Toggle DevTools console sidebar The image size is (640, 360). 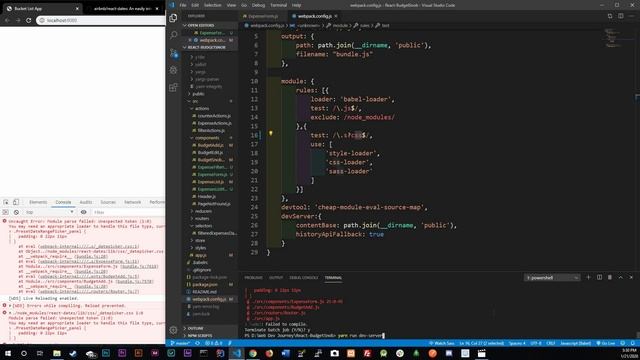(x=5, y=212)
